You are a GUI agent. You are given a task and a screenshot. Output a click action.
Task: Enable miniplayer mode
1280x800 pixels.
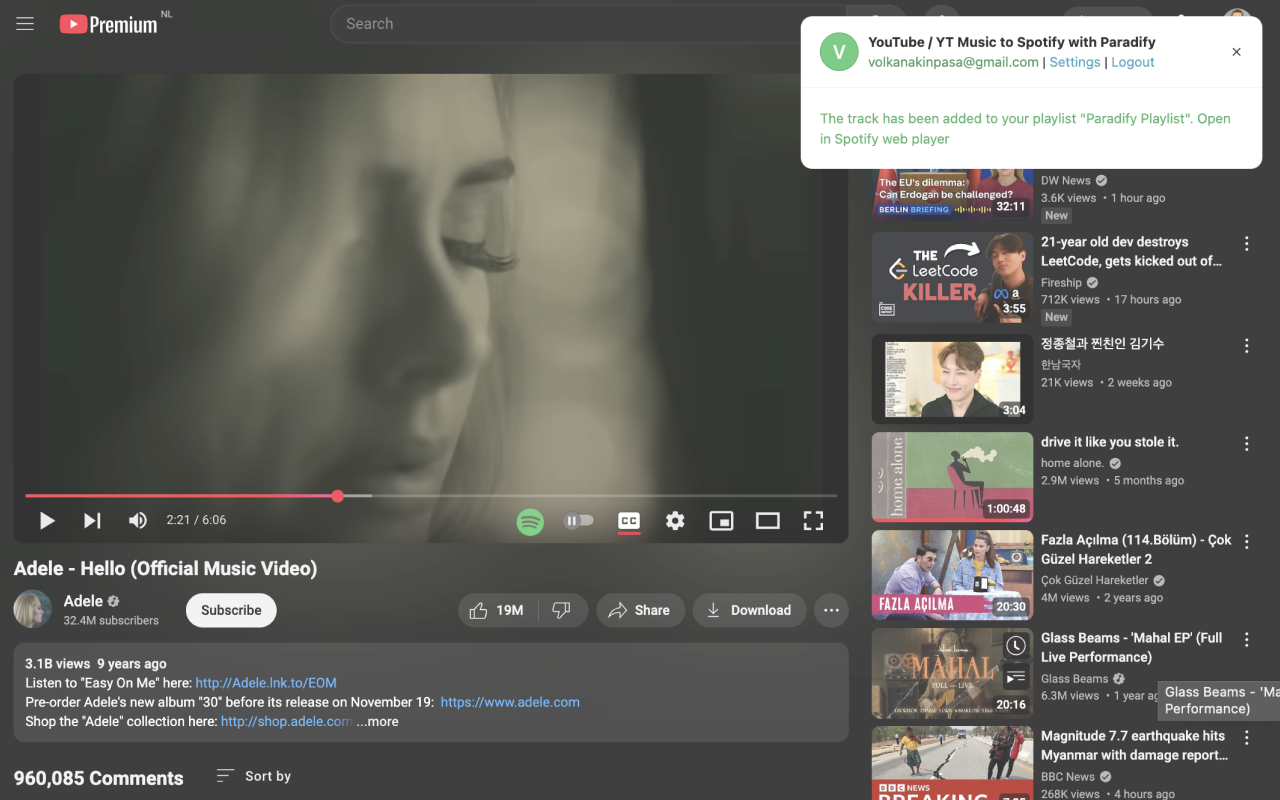721,520
